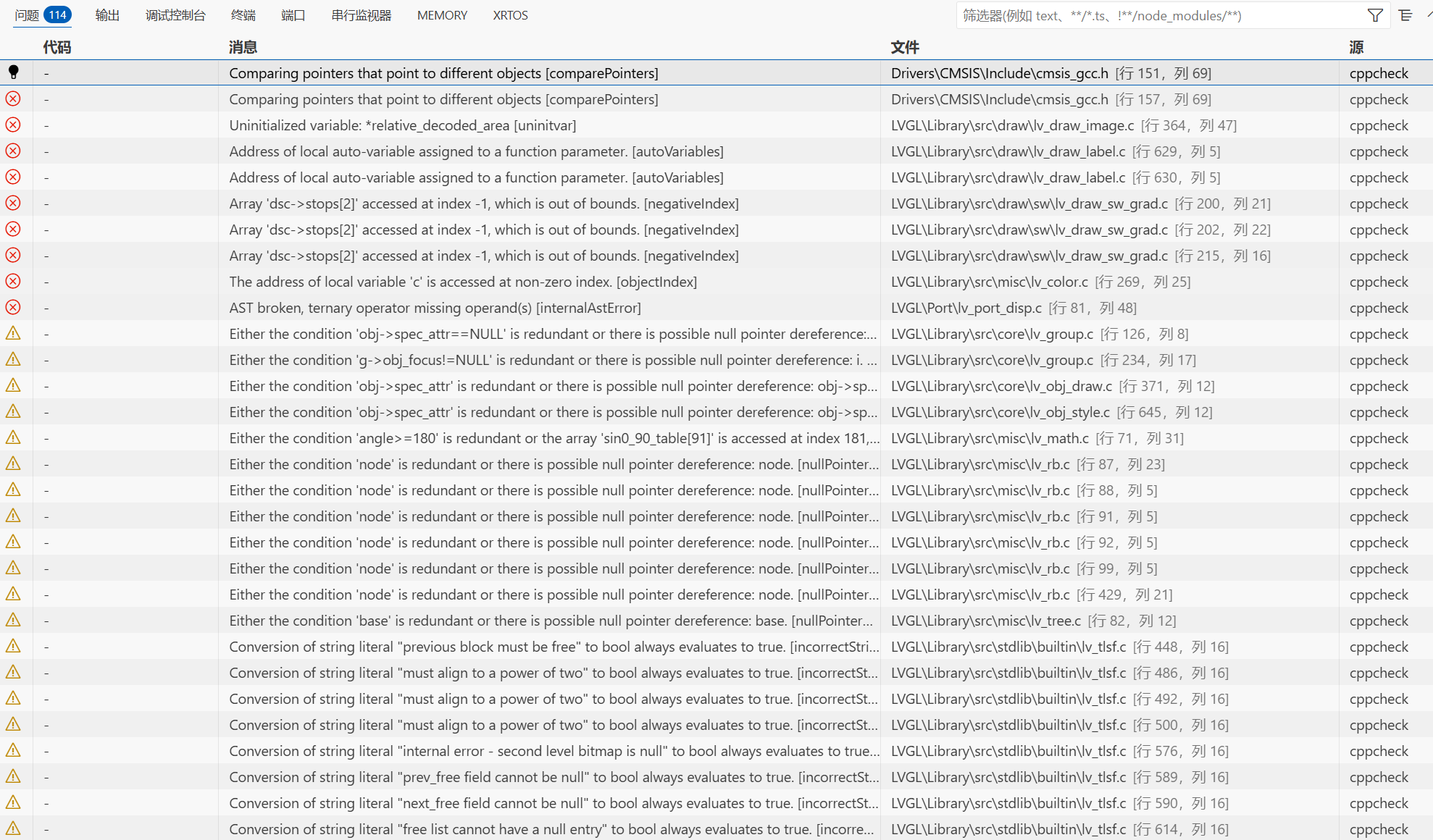
Task: Select 'Uninitialized variable: *relative_decoded_area' message
Action: coord(403,125)
